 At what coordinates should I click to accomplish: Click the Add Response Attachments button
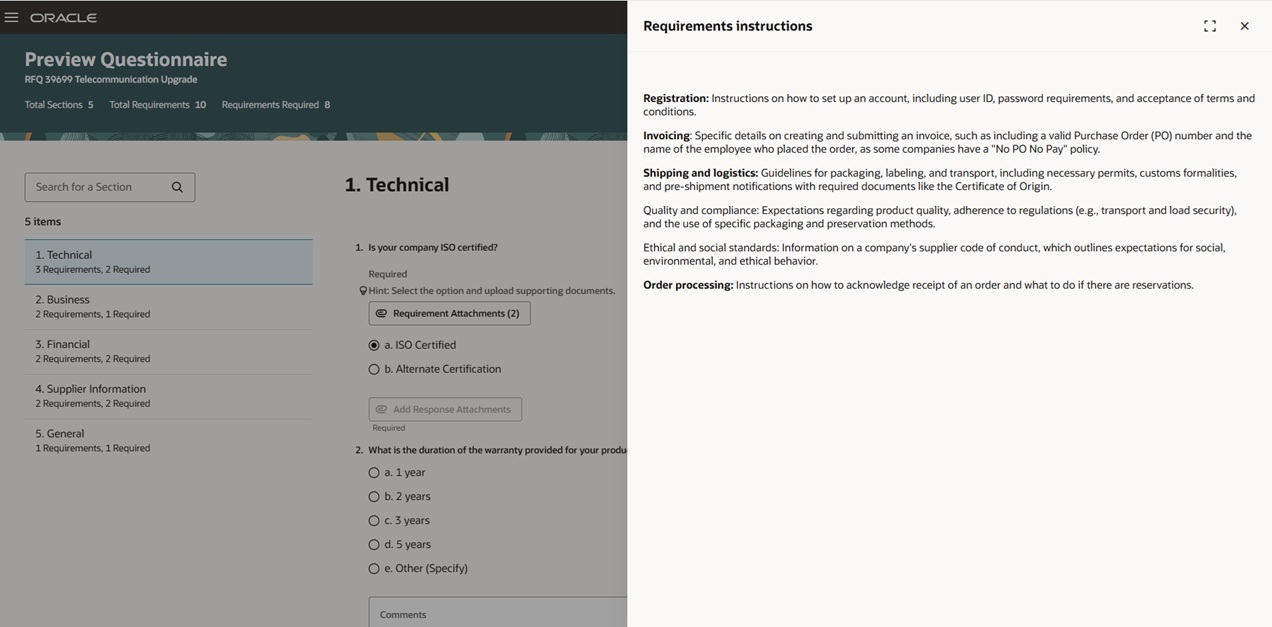445,409
